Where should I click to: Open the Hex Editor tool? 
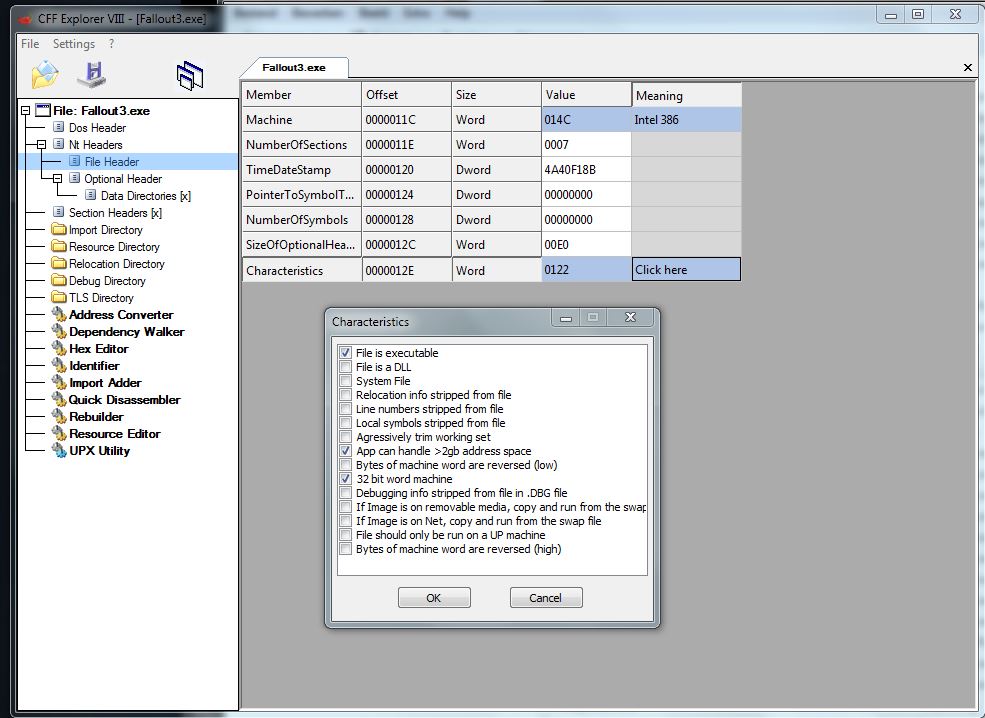click(x=99, y=348)
